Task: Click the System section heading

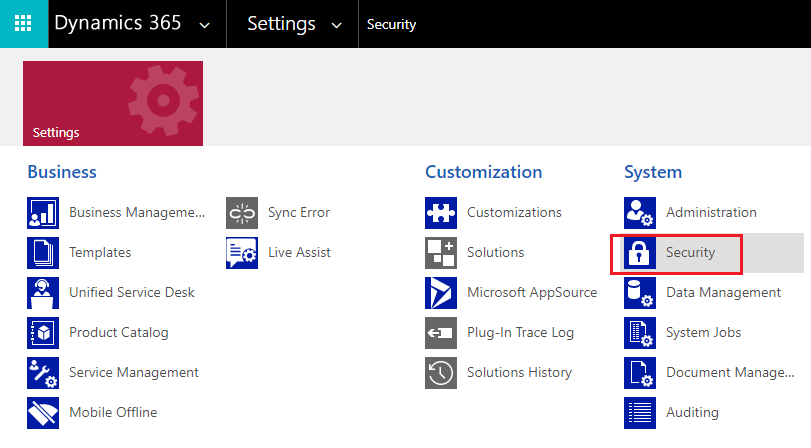Action: pyautogui.click(x=653, y=172)
